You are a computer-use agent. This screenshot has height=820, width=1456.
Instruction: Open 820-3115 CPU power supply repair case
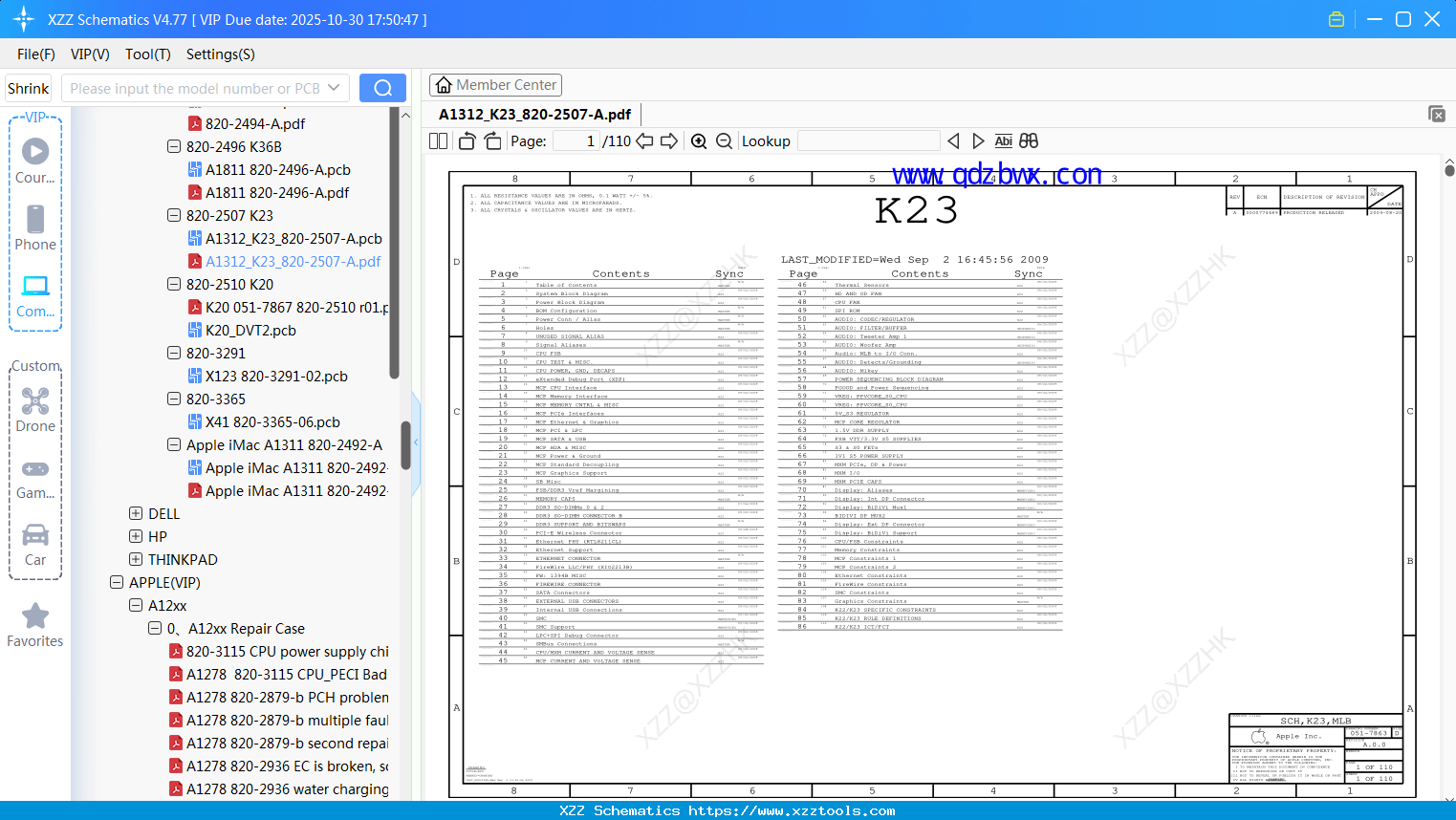(x=278, y=652)
